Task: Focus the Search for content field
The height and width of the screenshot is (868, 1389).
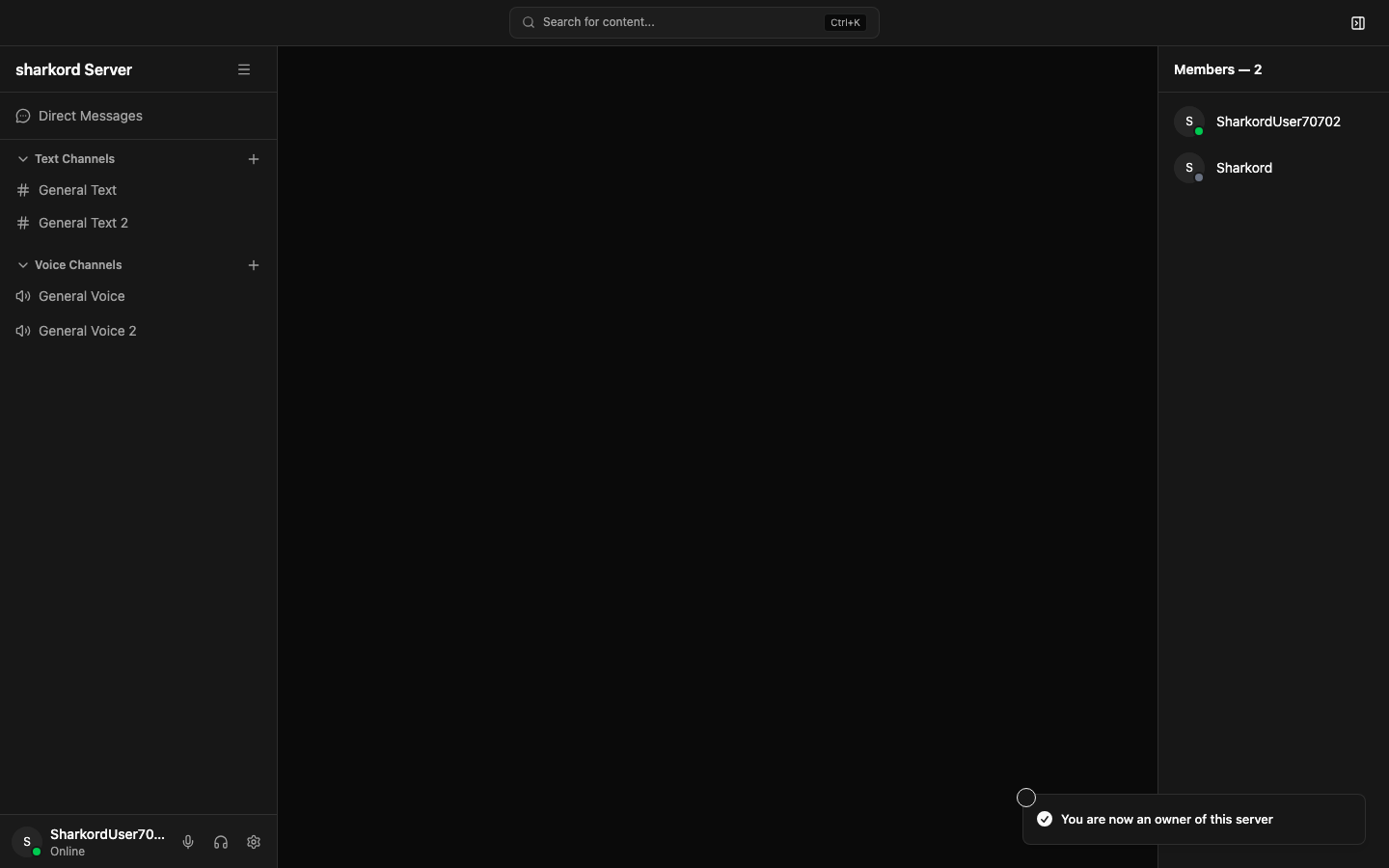Action: [x=694, y=22]
